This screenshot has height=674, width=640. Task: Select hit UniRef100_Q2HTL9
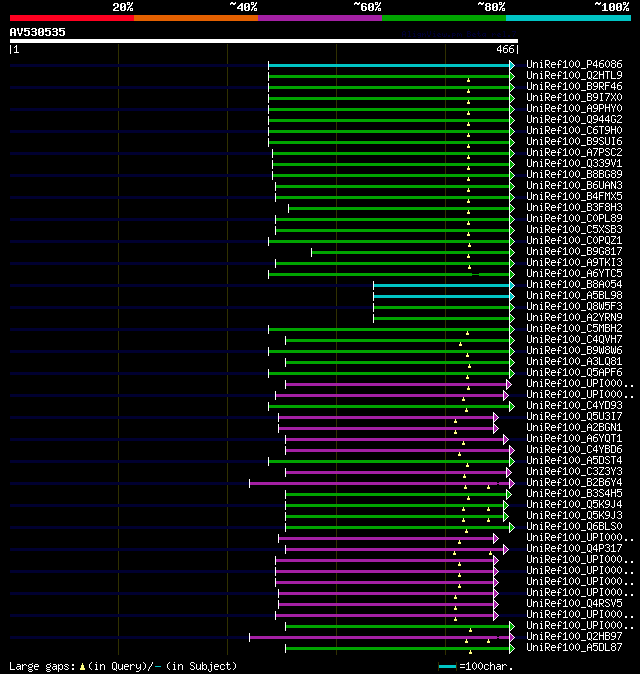click(x=574, y=75)
